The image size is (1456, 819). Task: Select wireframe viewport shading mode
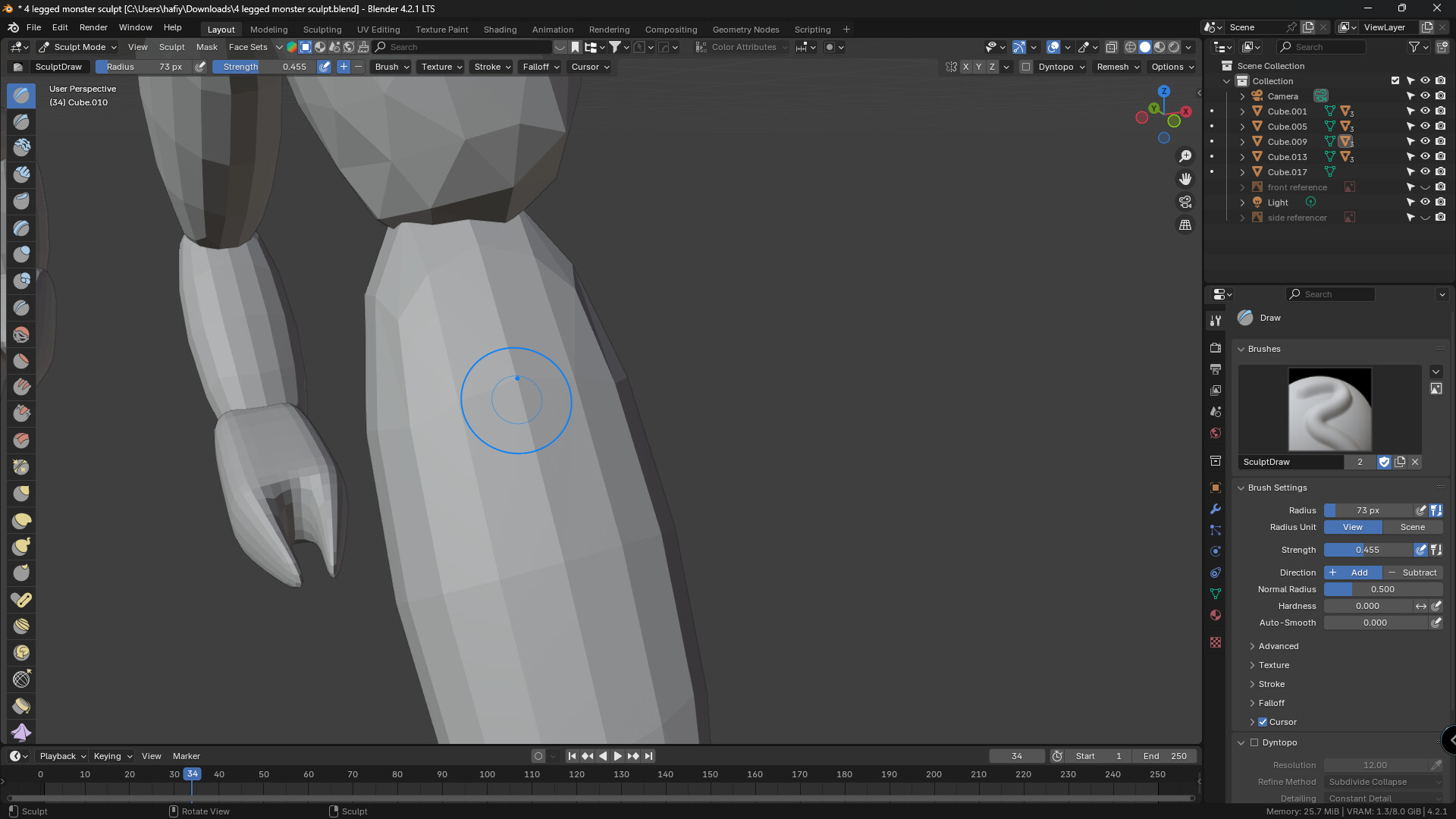click(x=1130, y=47)
